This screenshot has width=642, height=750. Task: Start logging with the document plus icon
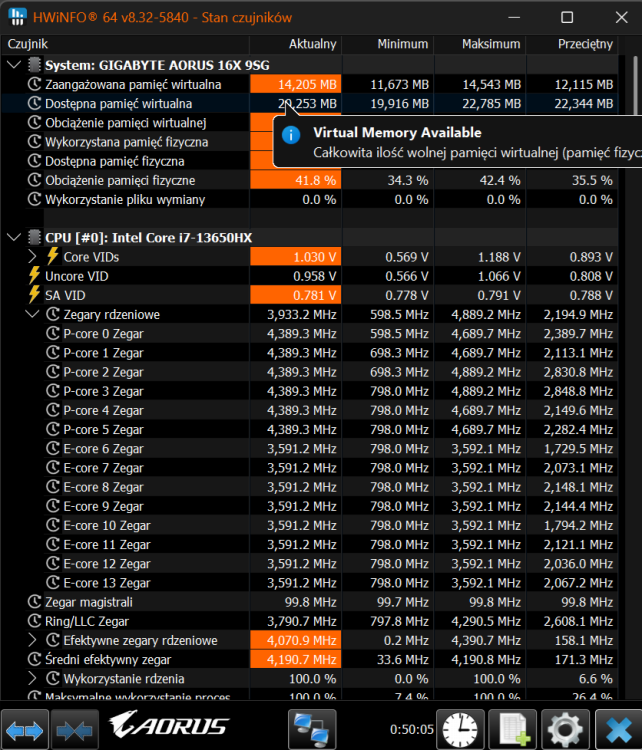coord(515,728)
